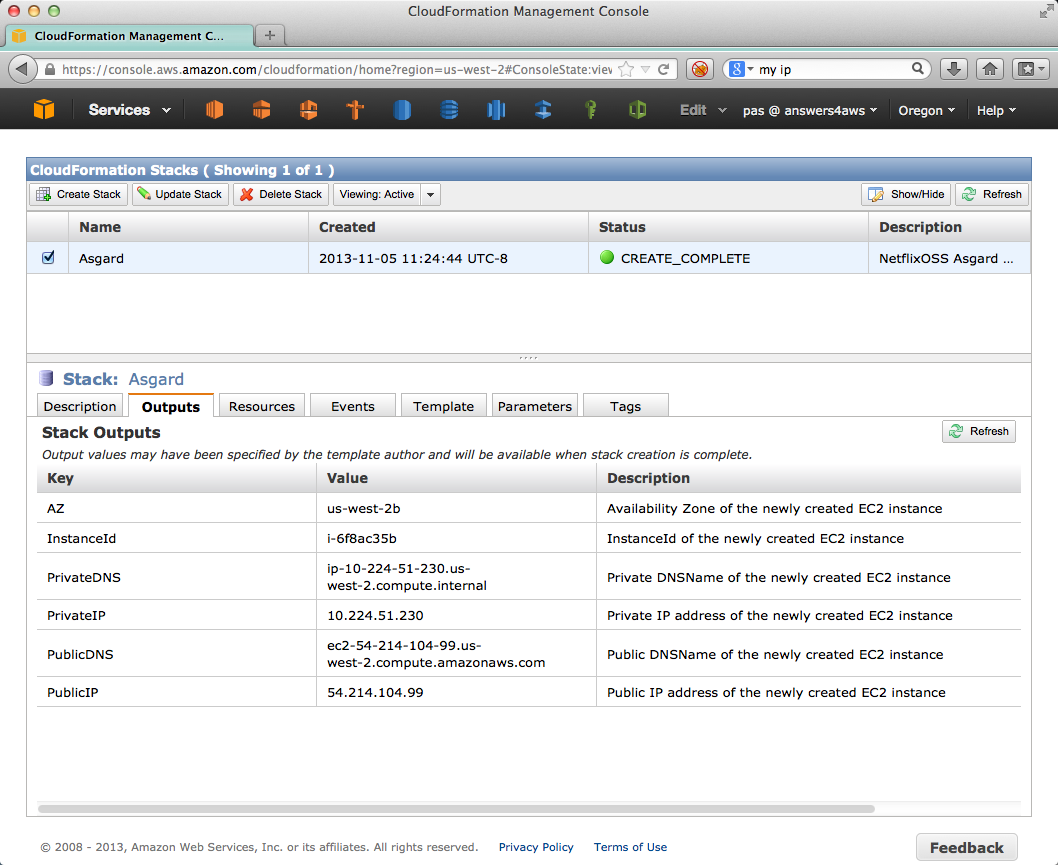The image size is (1058, 865).
Task: Expand the Help dropdown menu
Action: (996, 111)
